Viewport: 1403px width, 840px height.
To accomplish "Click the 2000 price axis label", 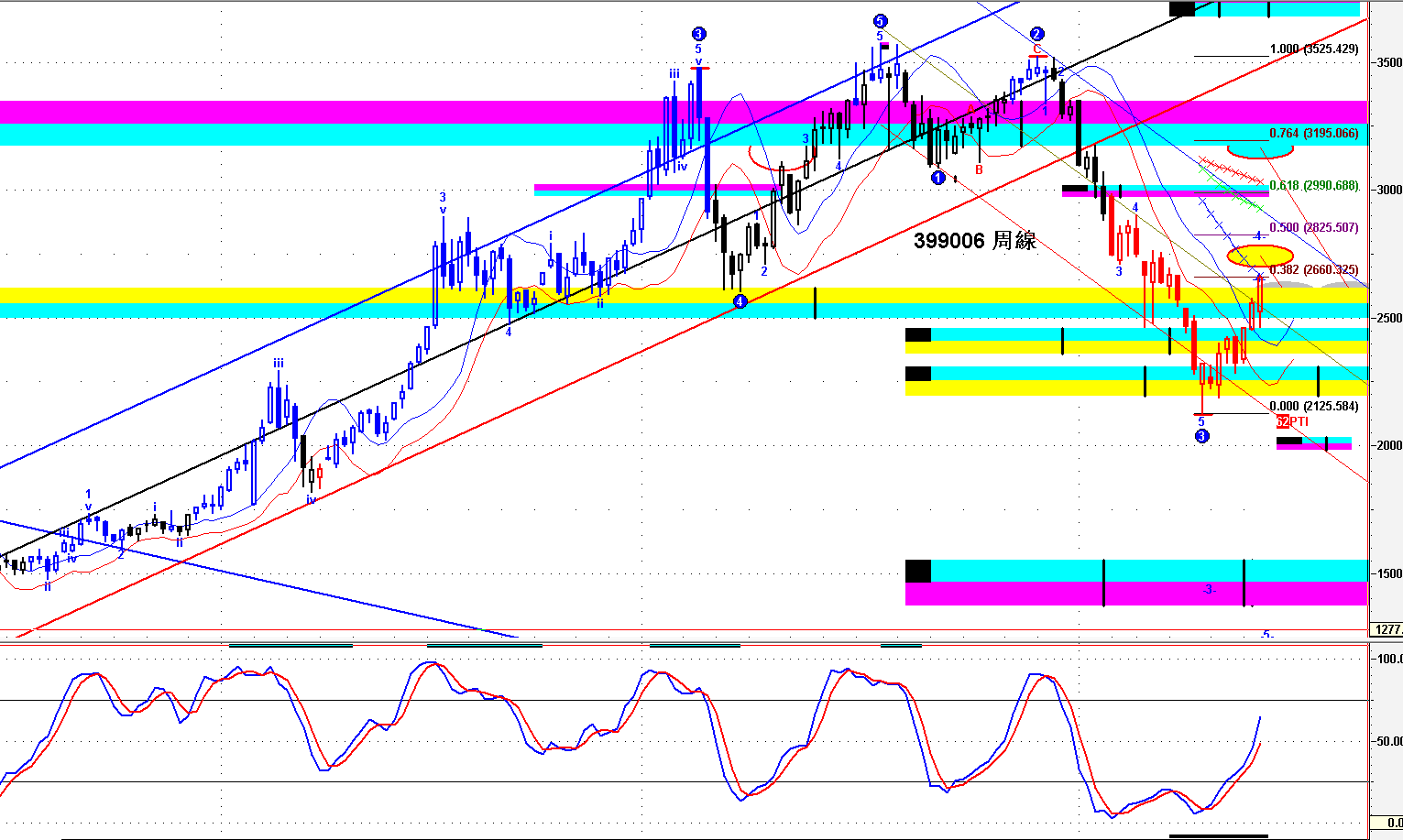I will (x=1389, y=445).
